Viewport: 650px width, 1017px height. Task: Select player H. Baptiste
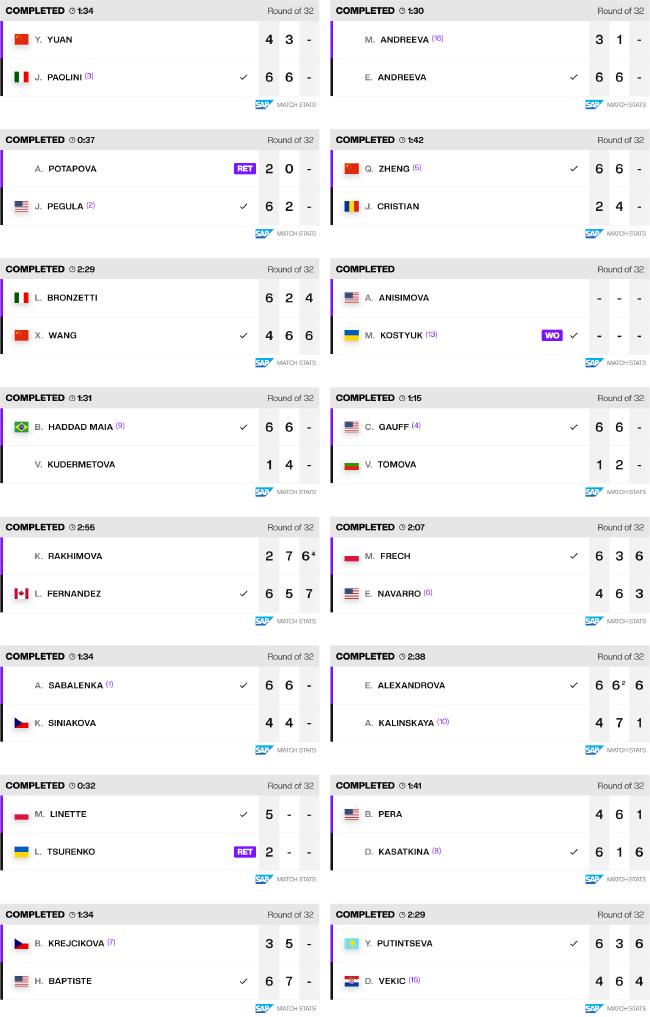[63, 981]
